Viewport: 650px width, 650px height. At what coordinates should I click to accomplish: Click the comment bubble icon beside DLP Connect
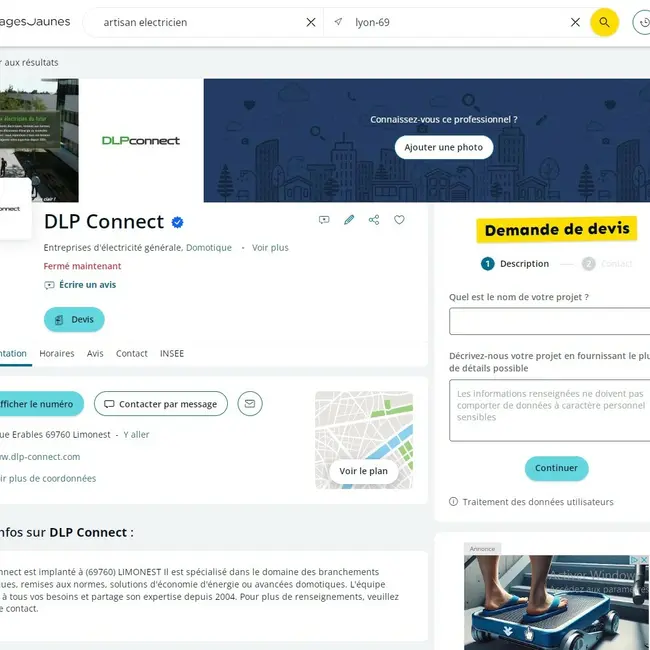point(324,220)
